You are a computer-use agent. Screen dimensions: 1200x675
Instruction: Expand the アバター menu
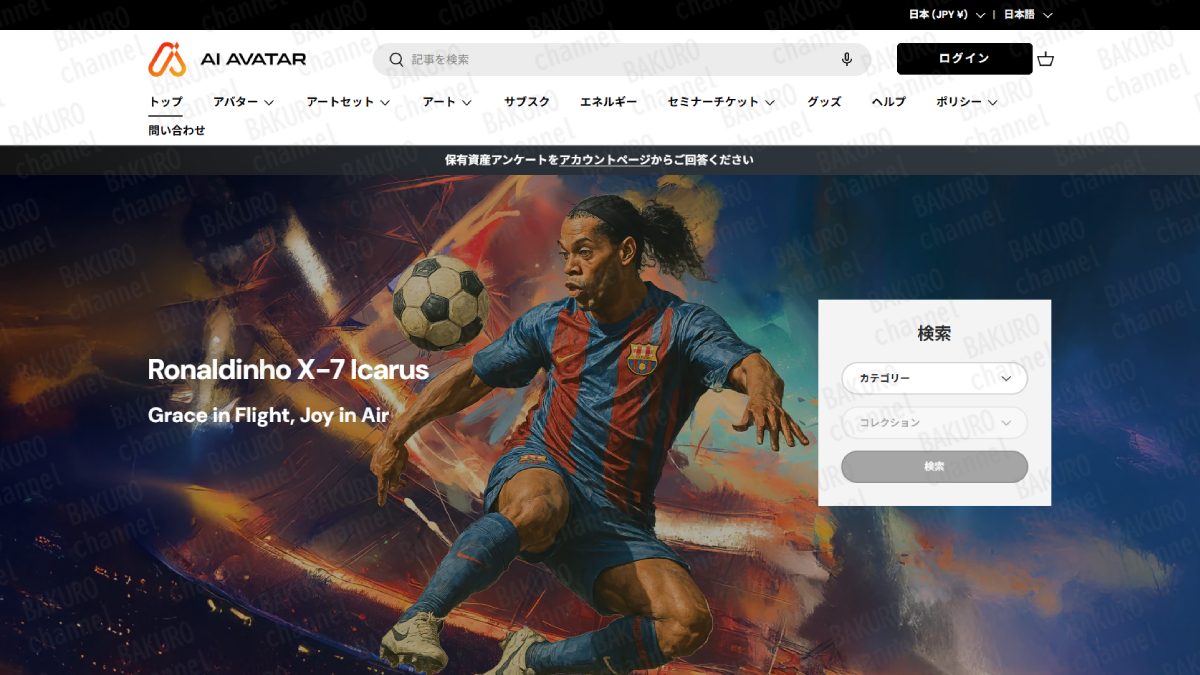(243, 102)
